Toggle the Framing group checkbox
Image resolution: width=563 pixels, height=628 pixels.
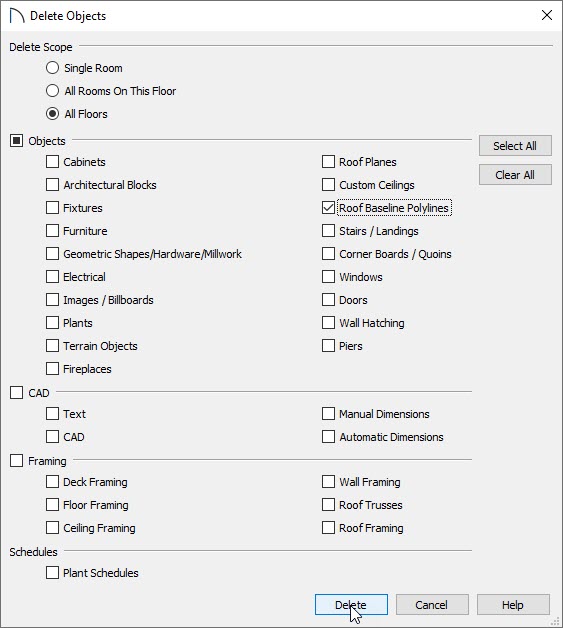pos(16,461)
